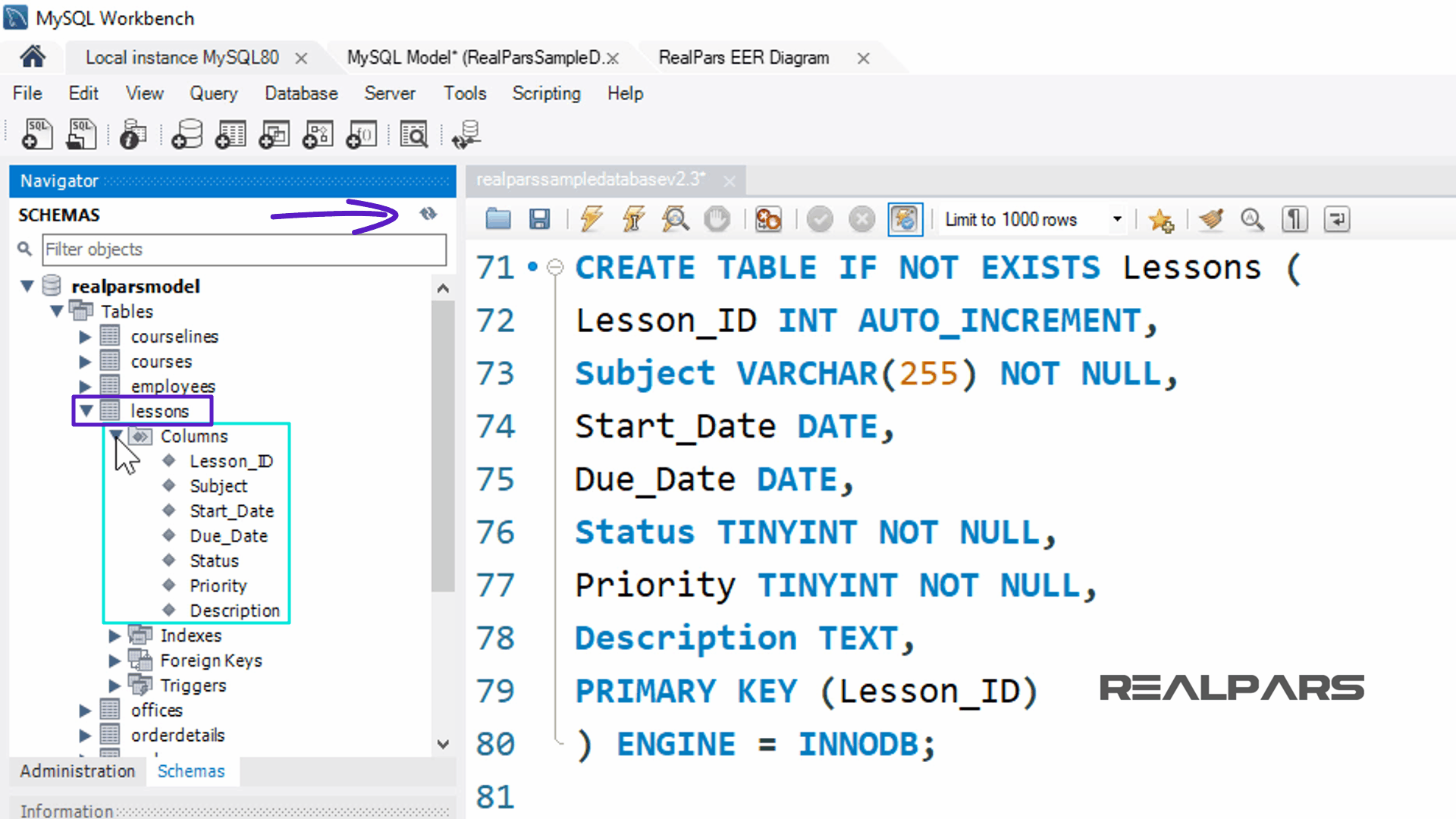Open the Edit menu
Image resolution: width=1456 pixels, height=819 pixels.
[83, 93]
